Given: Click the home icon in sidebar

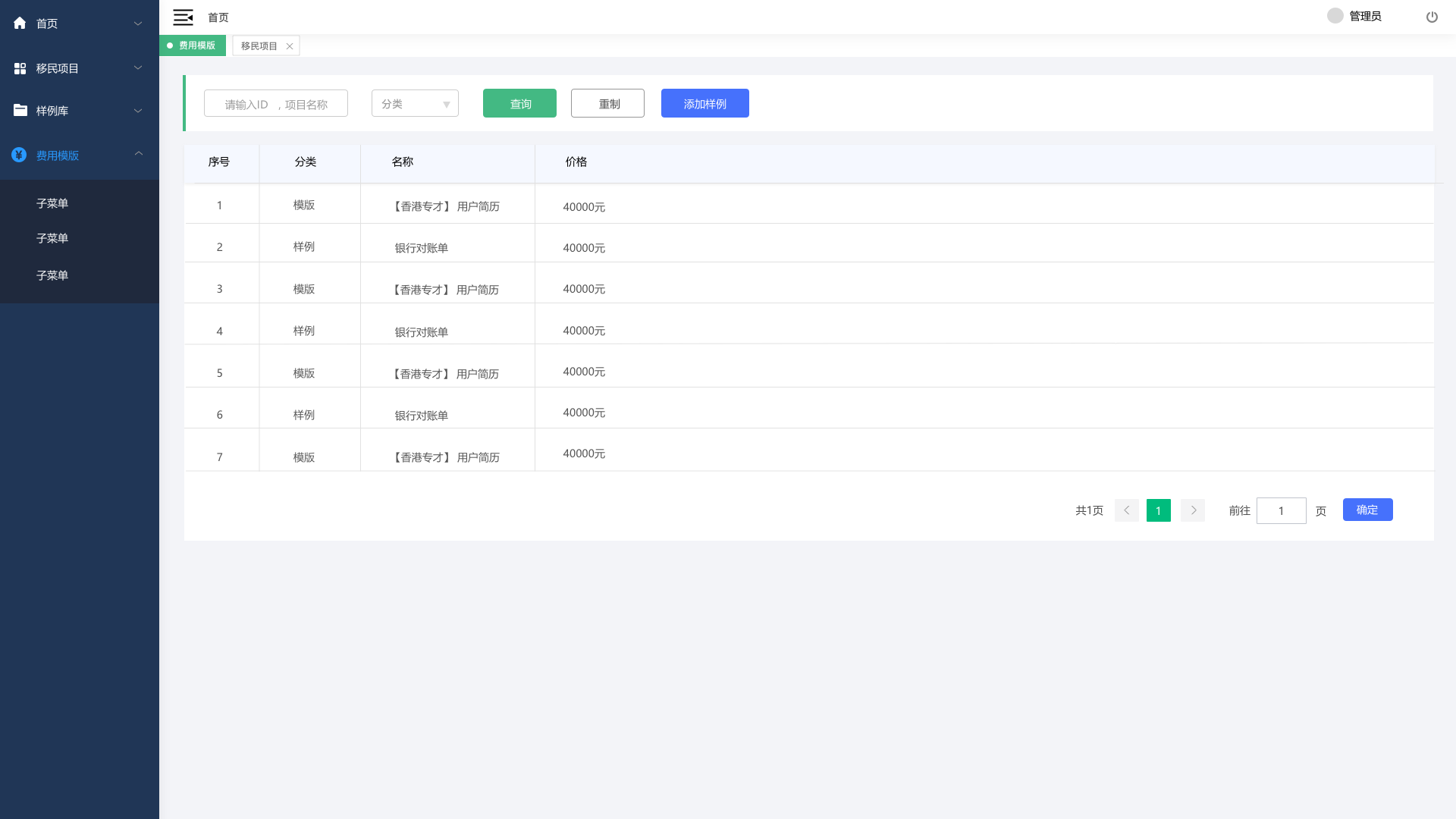Looking at the screenshot, I should pos(20,24).
